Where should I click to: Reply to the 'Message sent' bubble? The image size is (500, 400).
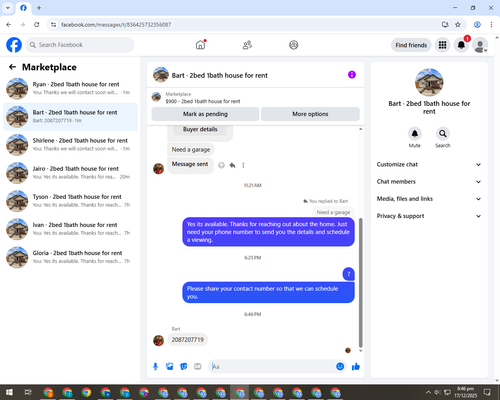(233, 165)
